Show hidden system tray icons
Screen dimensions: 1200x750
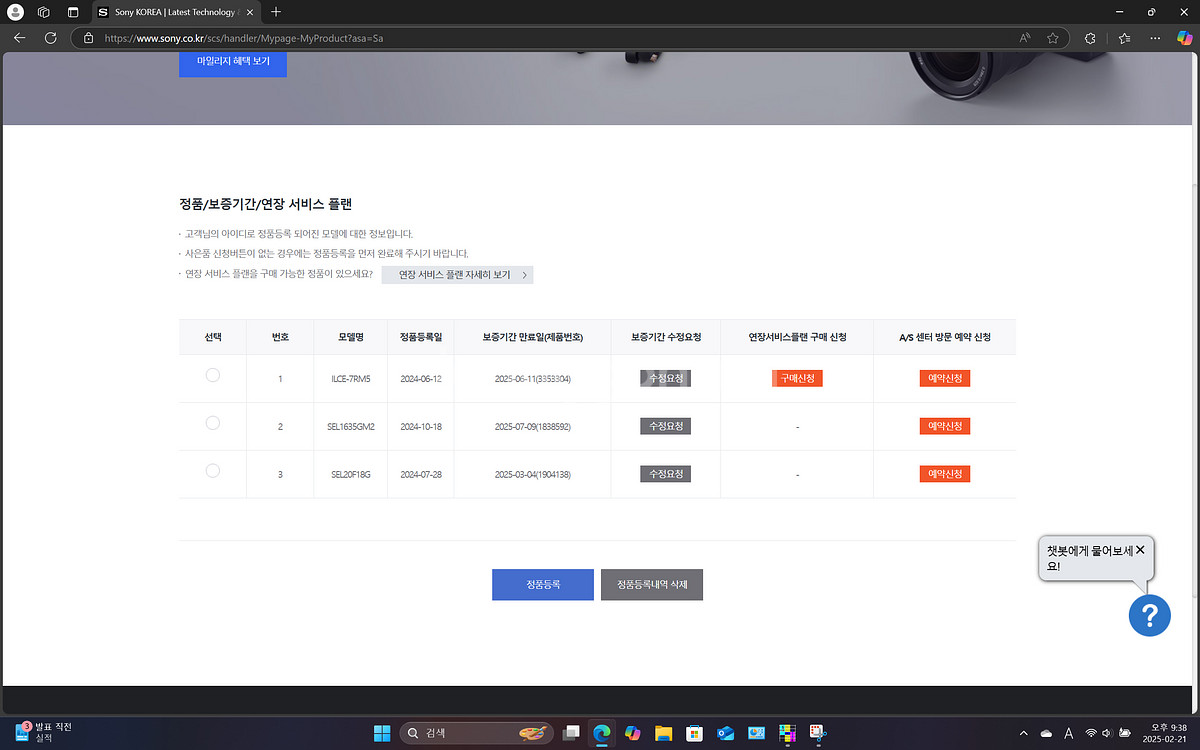click(x=1023, y=733)
